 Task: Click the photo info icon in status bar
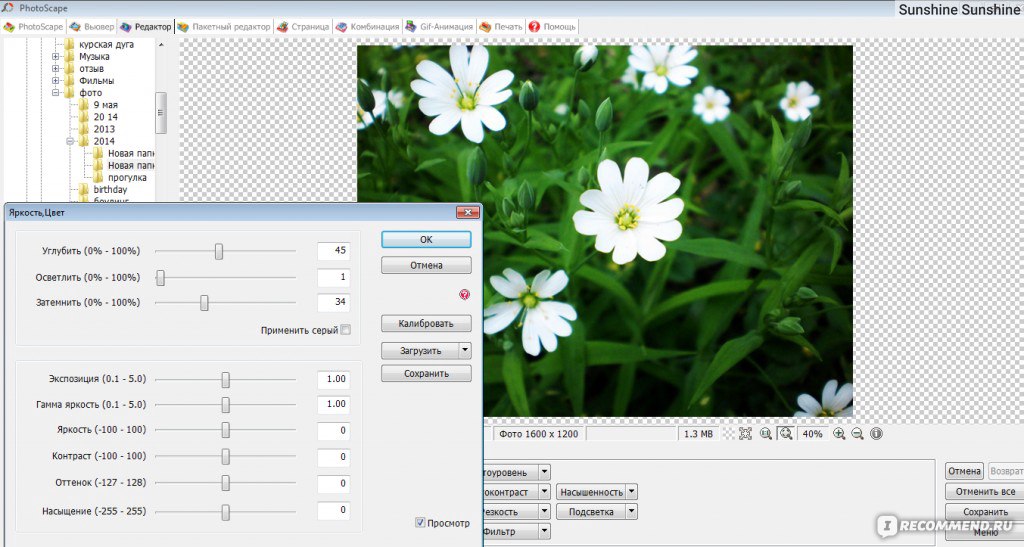click(x=876, y=434)
